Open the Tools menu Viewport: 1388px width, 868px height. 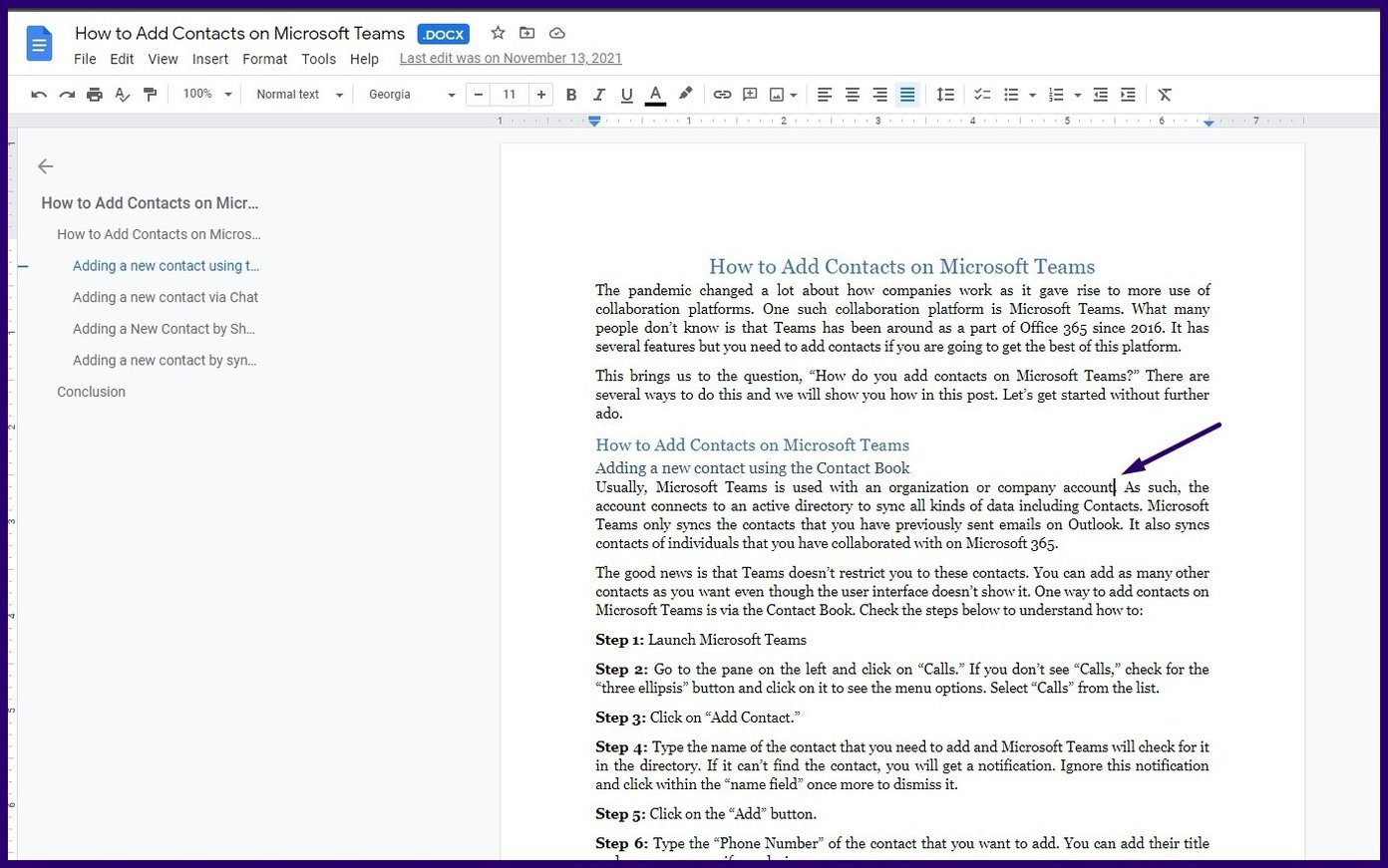tap(319, 59)
